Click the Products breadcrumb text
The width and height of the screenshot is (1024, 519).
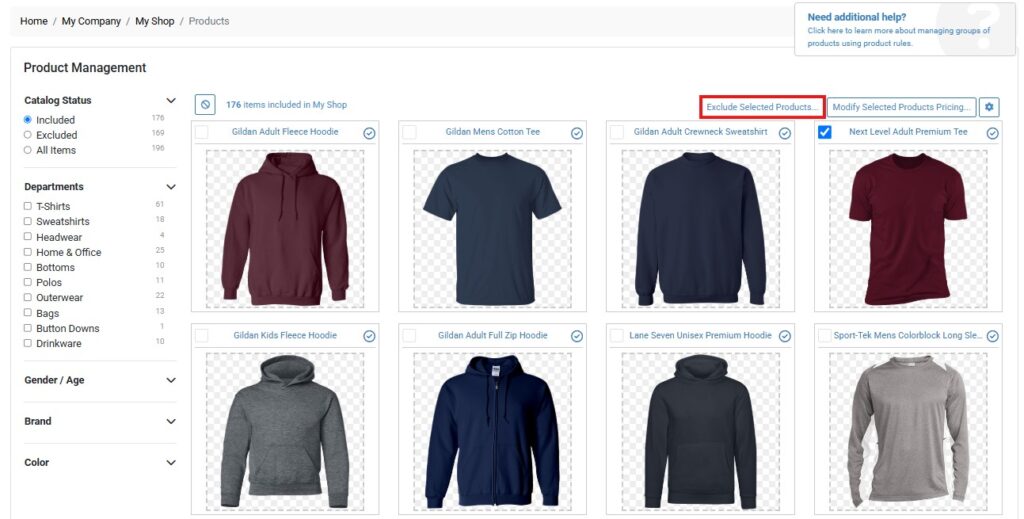pyautogui.click(x=209, y=21)
